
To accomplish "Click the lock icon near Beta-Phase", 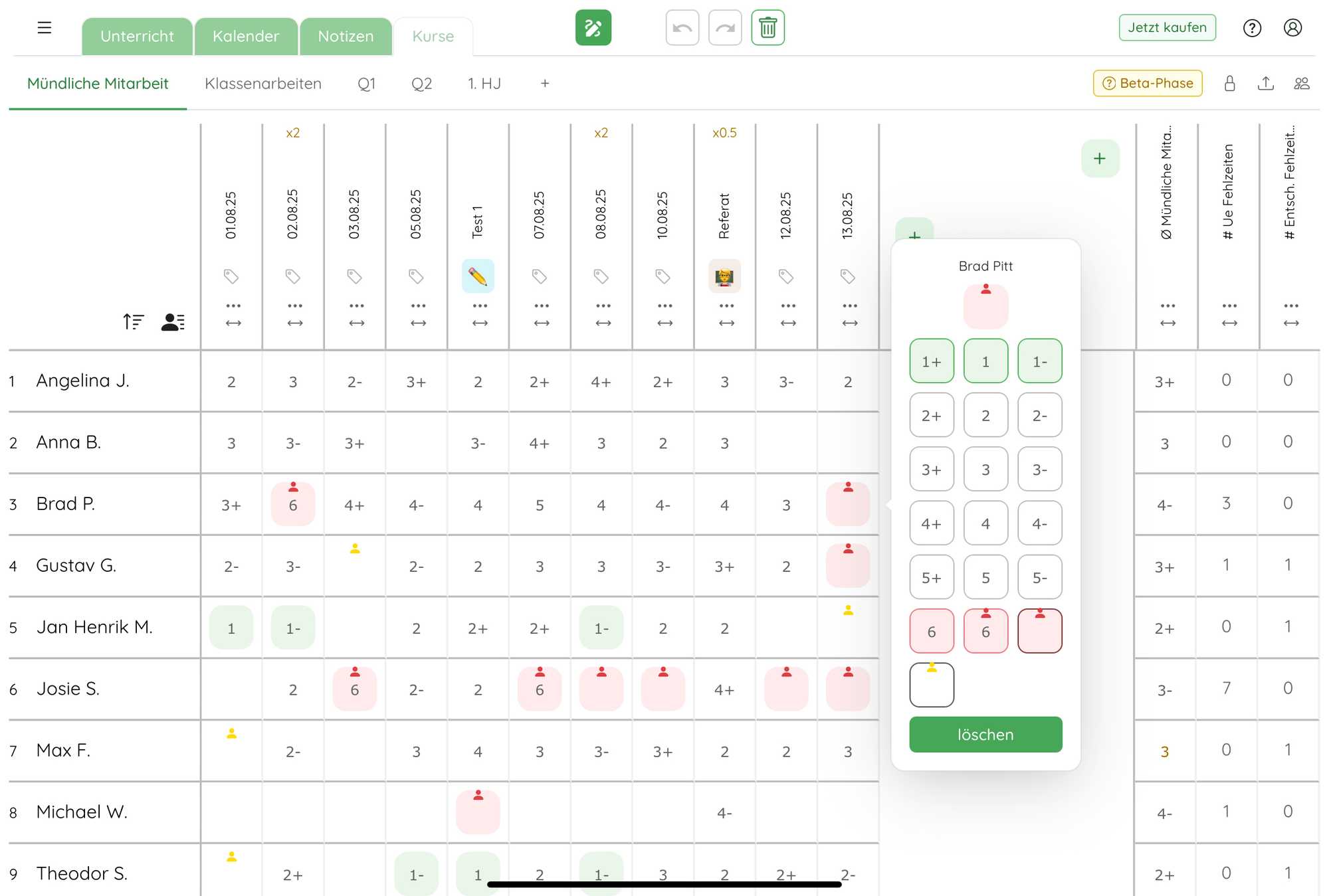I will pos(1229,84).
